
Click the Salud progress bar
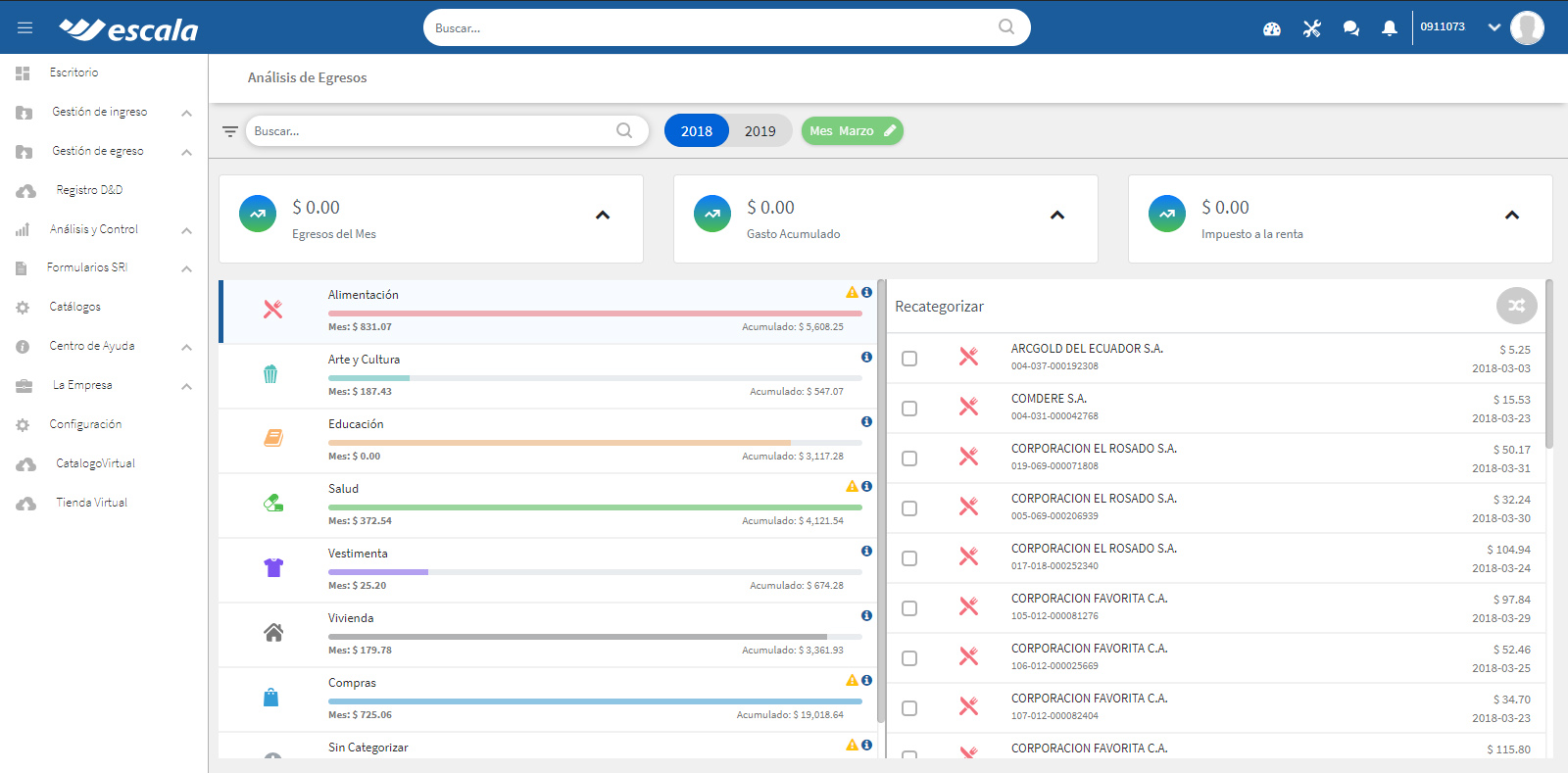click(595, 507)
